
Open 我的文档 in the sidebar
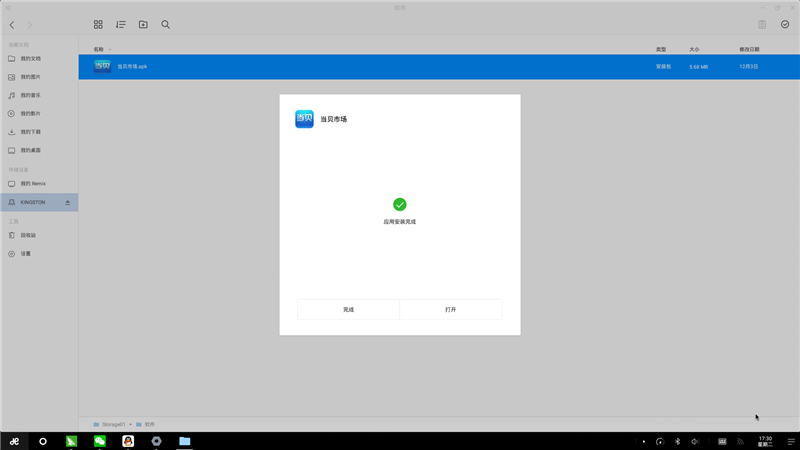coord(39,59)
